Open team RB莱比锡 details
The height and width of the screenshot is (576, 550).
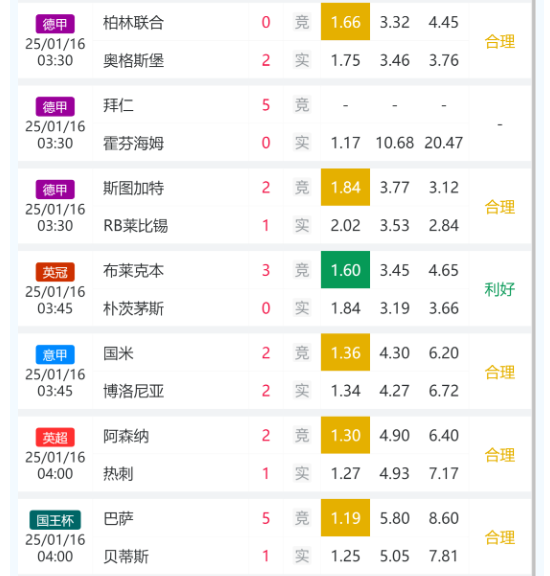[x=136, y=226]
